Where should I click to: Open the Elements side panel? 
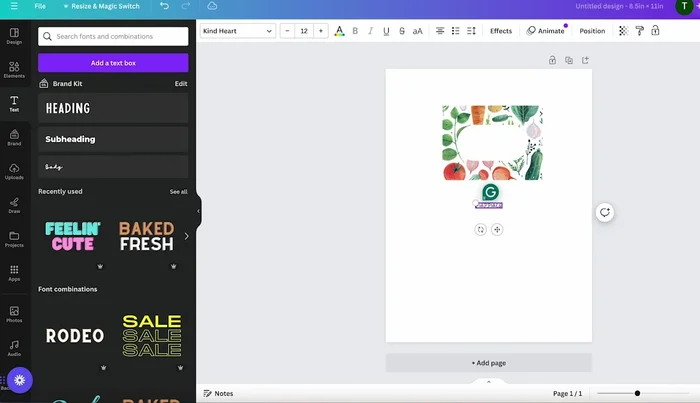click(14, 70)
